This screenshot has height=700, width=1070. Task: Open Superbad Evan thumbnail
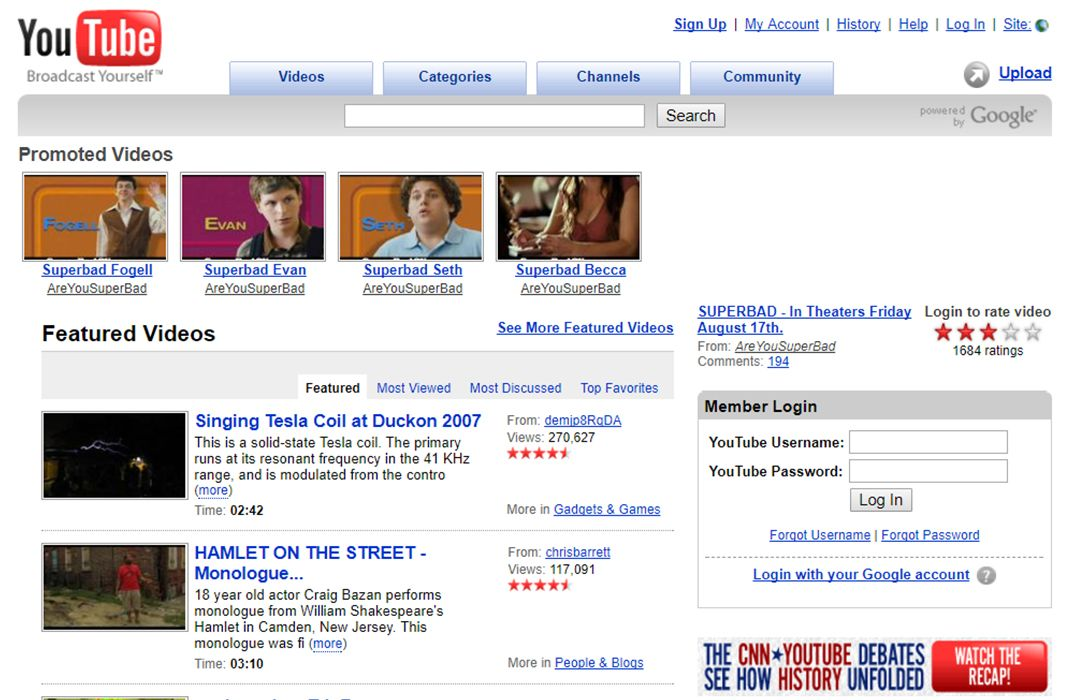(x=252, y=217)
